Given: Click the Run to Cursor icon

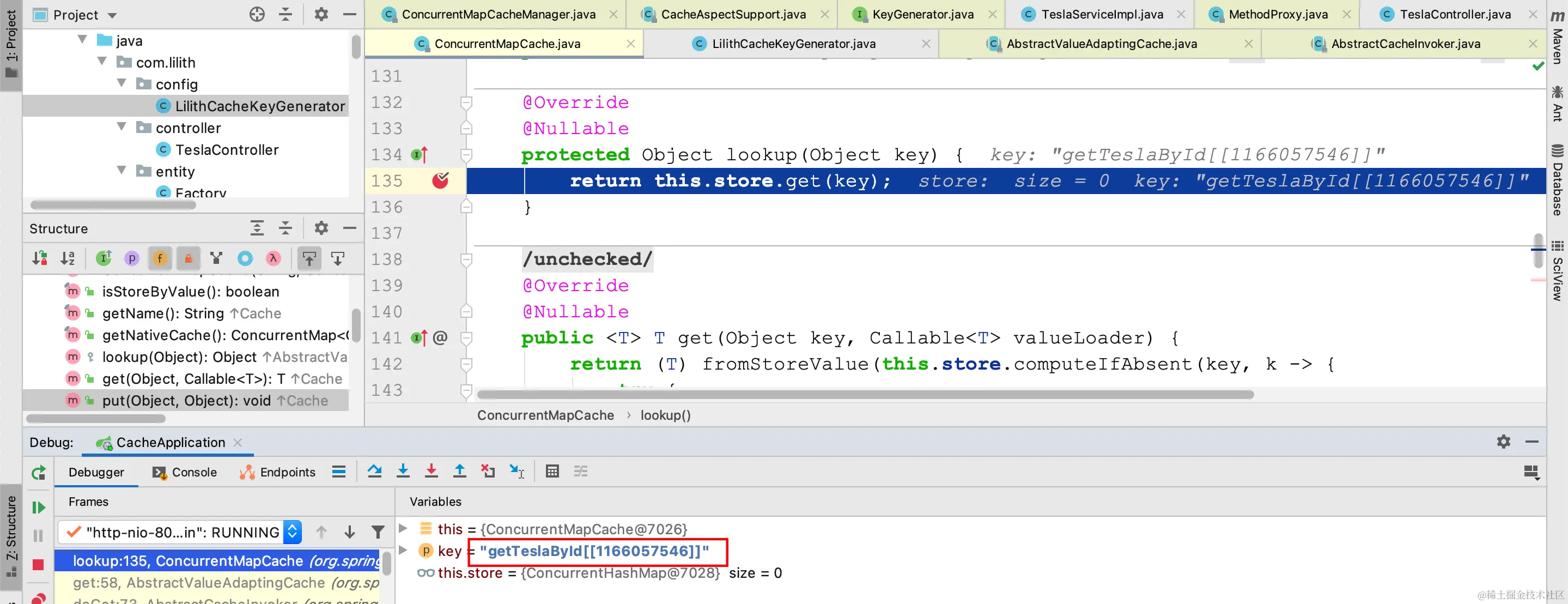Looking at the screenshot, I should pos(517,472).
